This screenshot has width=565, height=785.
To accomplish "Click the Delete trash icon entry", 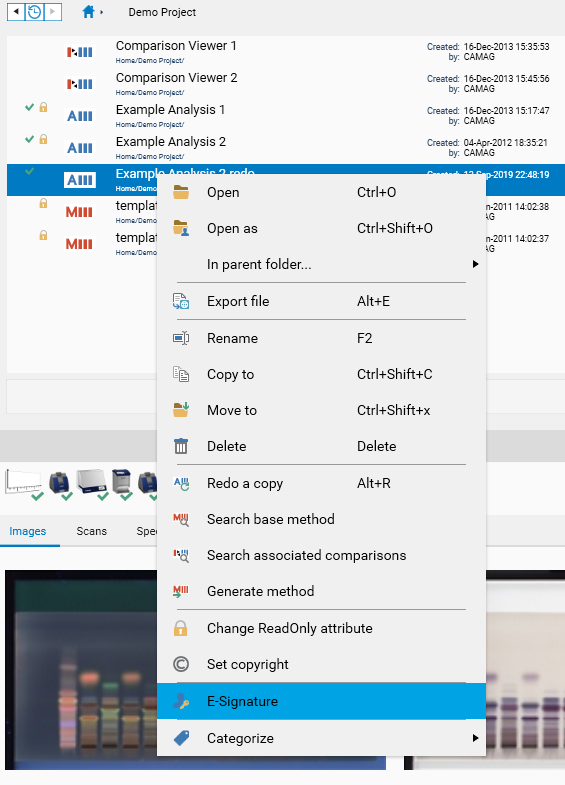I will (x=181, y=446).
